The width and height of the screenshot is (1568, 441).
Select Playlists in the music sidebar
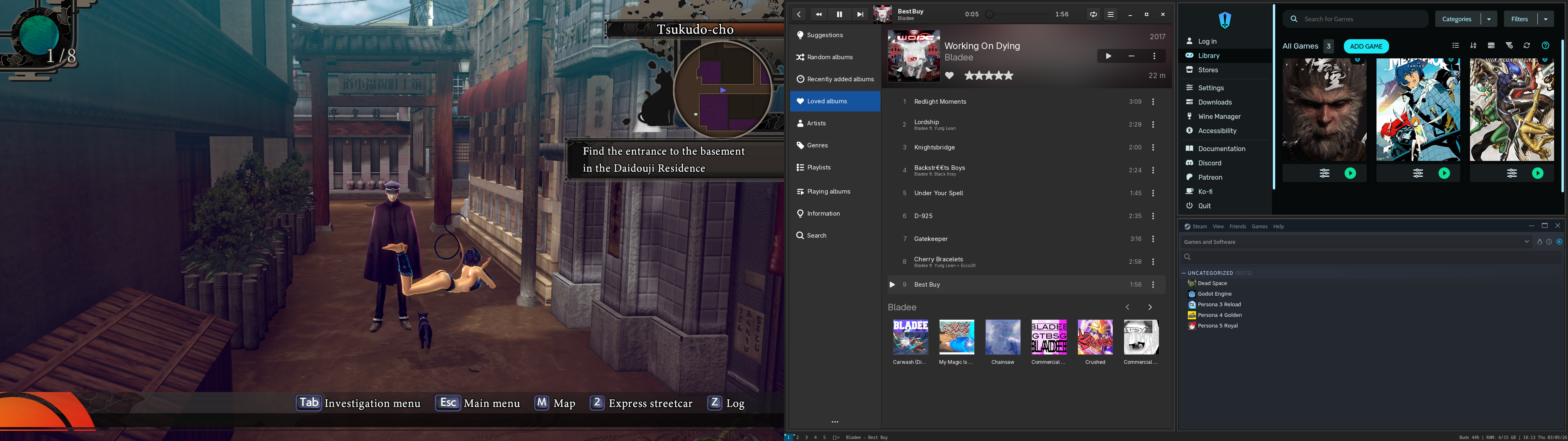(x=819, y=167)
